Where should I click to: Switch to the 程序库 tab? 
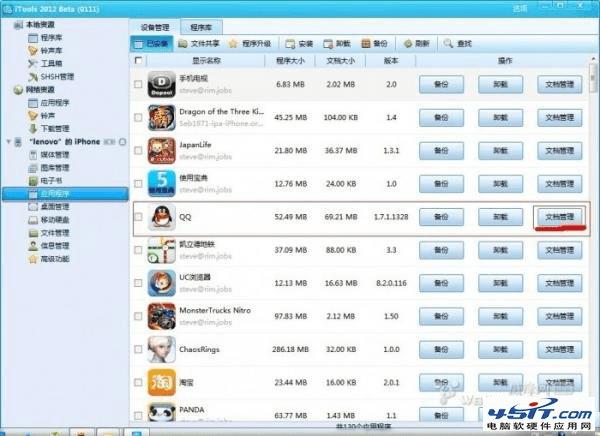[201, 27]
